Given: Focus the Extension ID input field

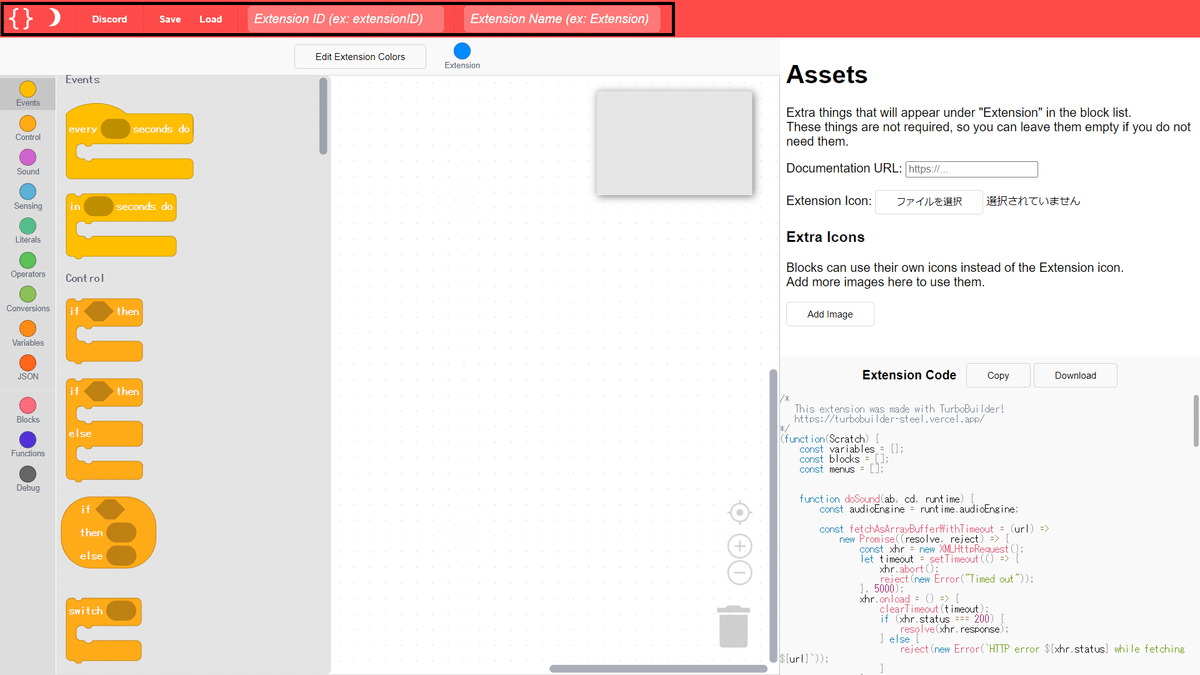Looking at the screenshot, I should tap(347, 19).
